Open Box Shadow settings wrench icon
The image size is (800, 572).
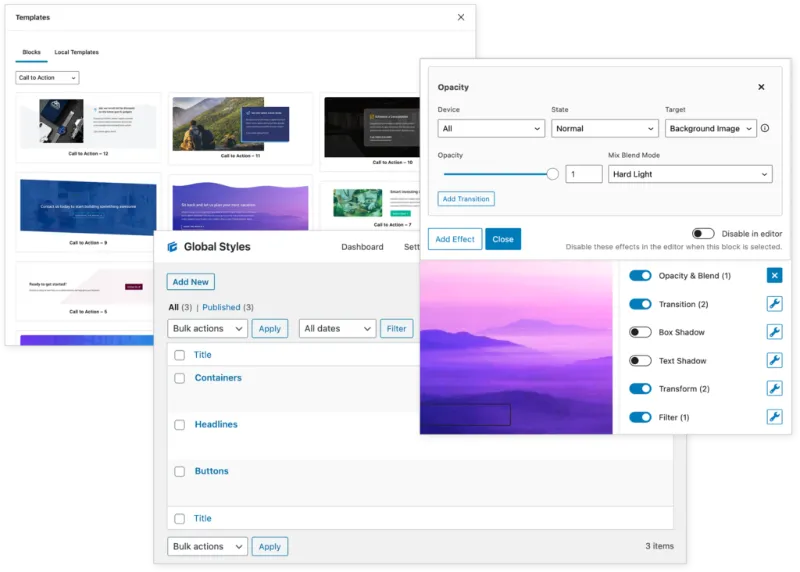pyautogui.click(x=774, y=332)
